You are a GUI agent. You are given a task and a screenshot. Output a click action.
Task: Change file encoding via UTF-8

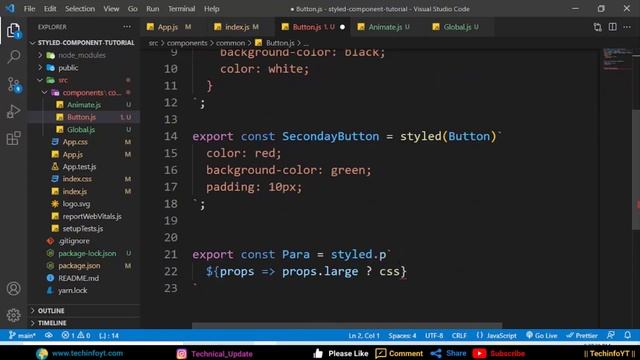pyautogui.click(x=434, y=336)
